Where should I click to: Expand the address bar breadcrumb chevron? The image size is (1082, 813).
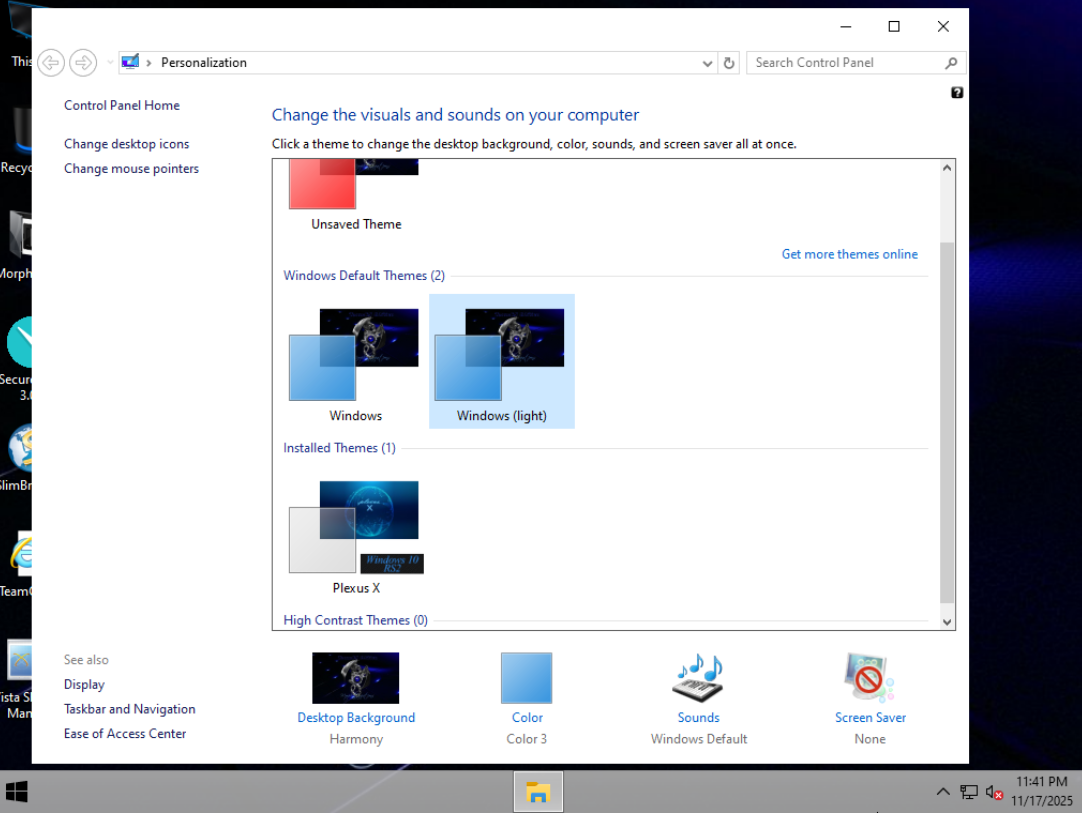point(148,63)
